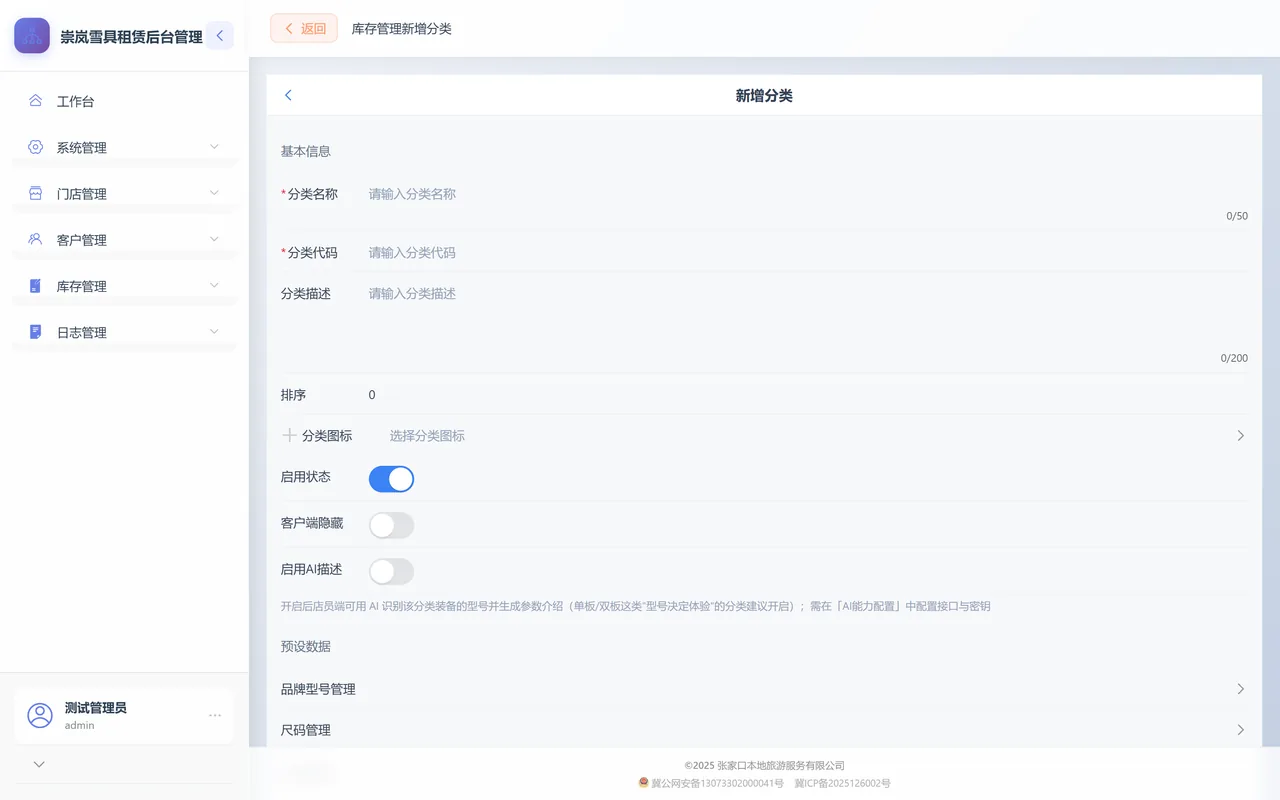
Task: Click the app logo icon beside 崇岚雪具租赁后台管理
Action: tap(32, 36)
